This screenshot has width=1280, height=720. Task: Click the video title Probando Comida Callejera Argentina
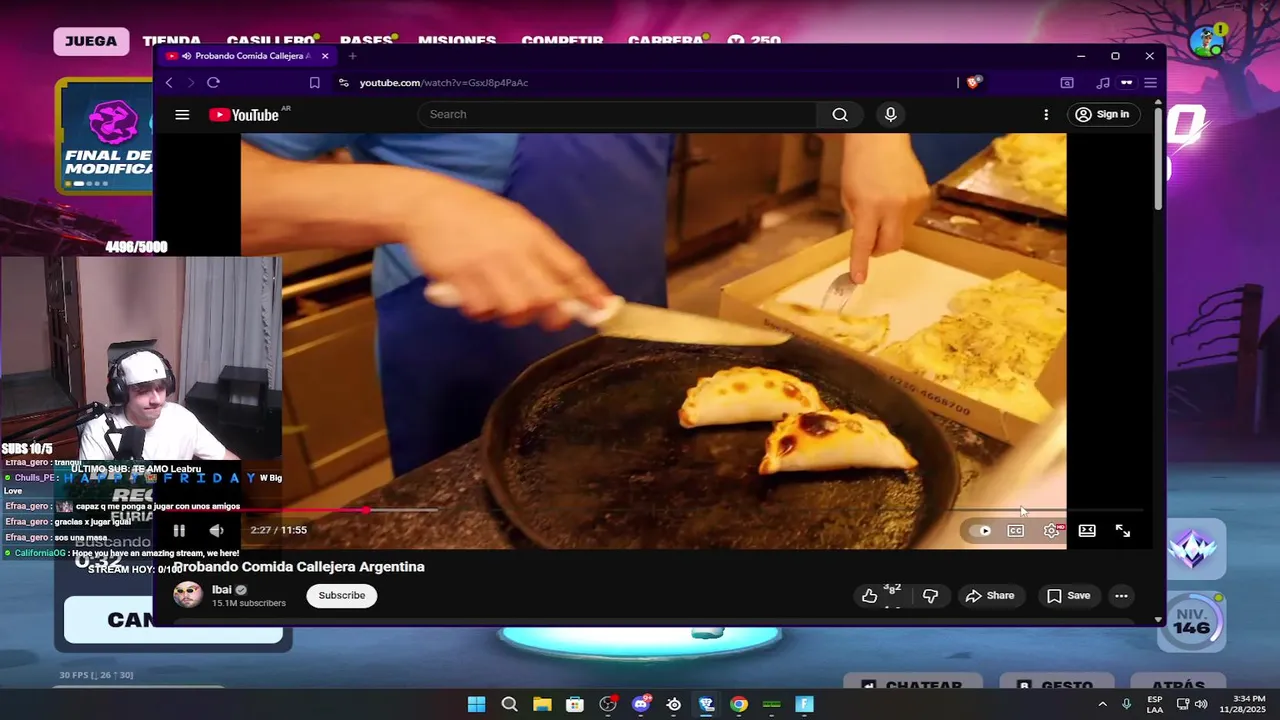point(299,567)
